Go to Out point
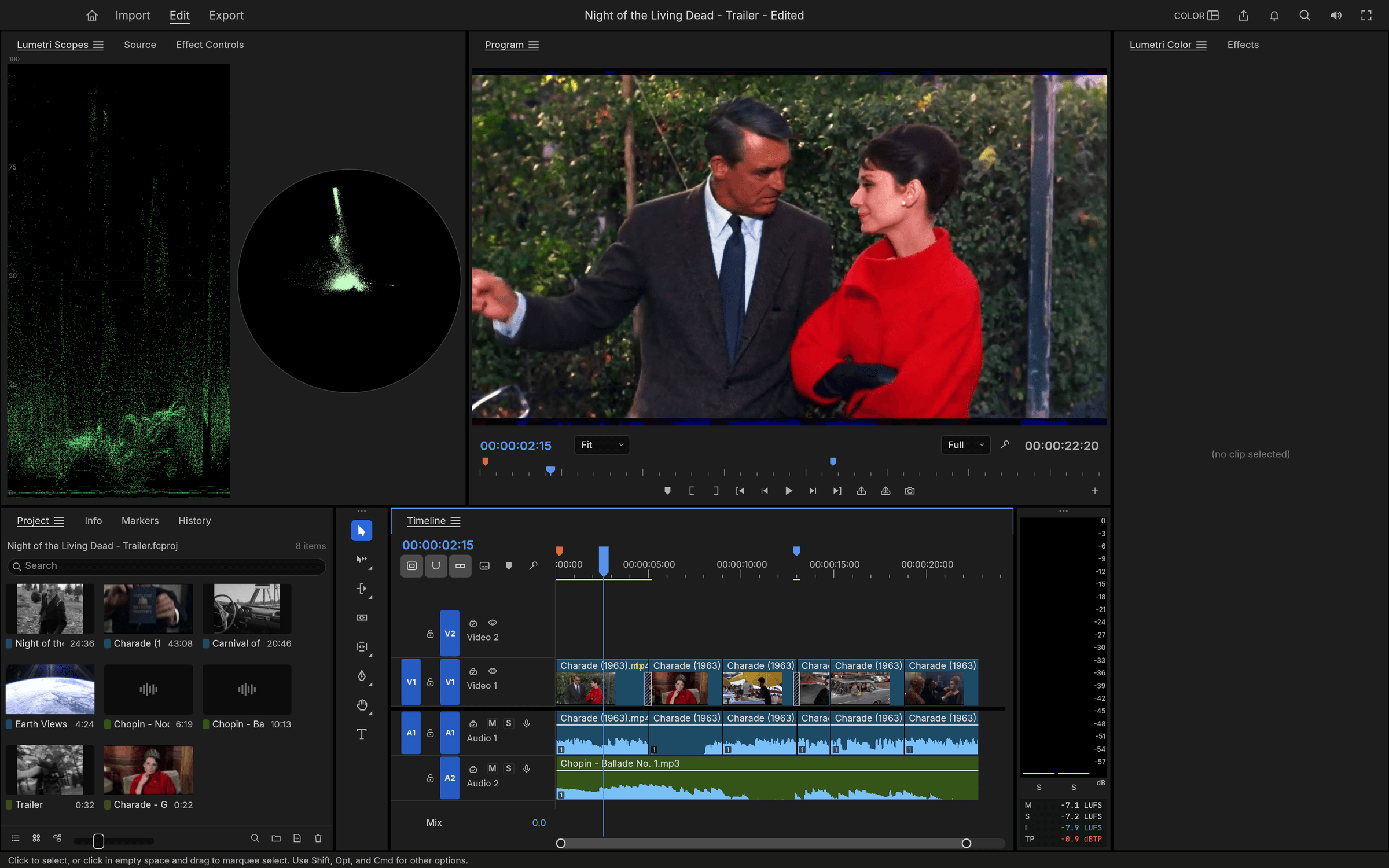Image resolution: width=1389 pixels, height=868 pixels. pyautogui.click(x=837, y=491)
